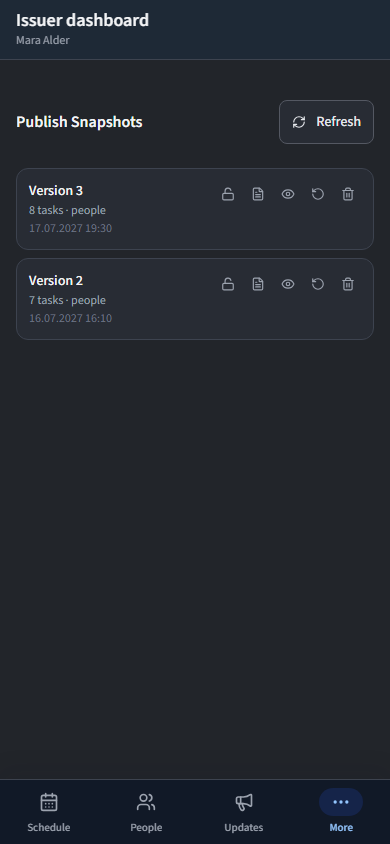The width and height of the screenshot is (390, 844).
Task: Open the Schedule tab
Action: click(49, 812)
